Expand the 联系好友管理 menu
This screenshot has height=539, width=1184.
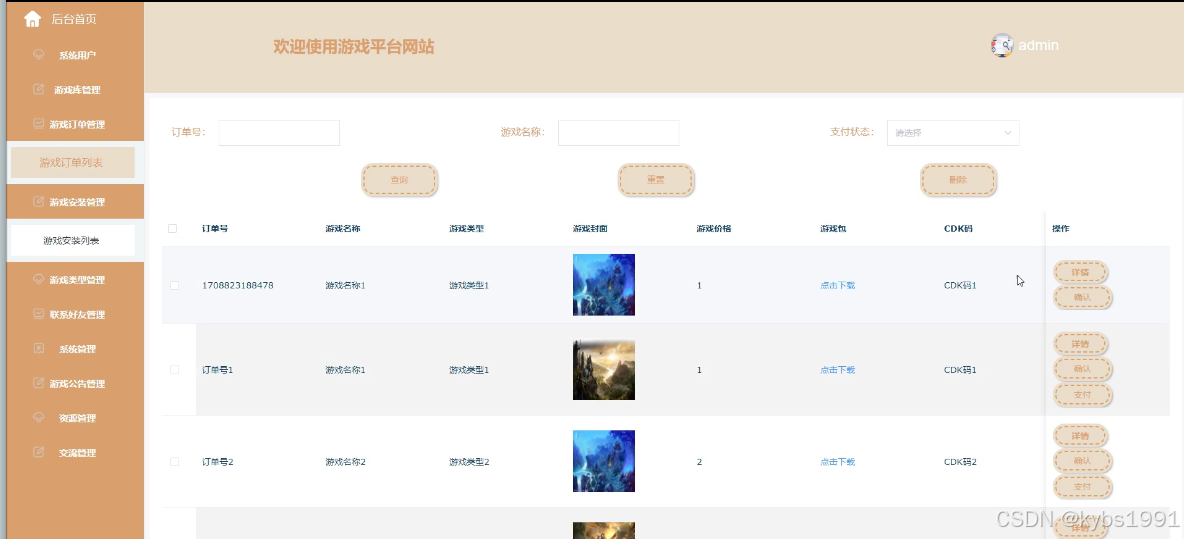[75, 314]
